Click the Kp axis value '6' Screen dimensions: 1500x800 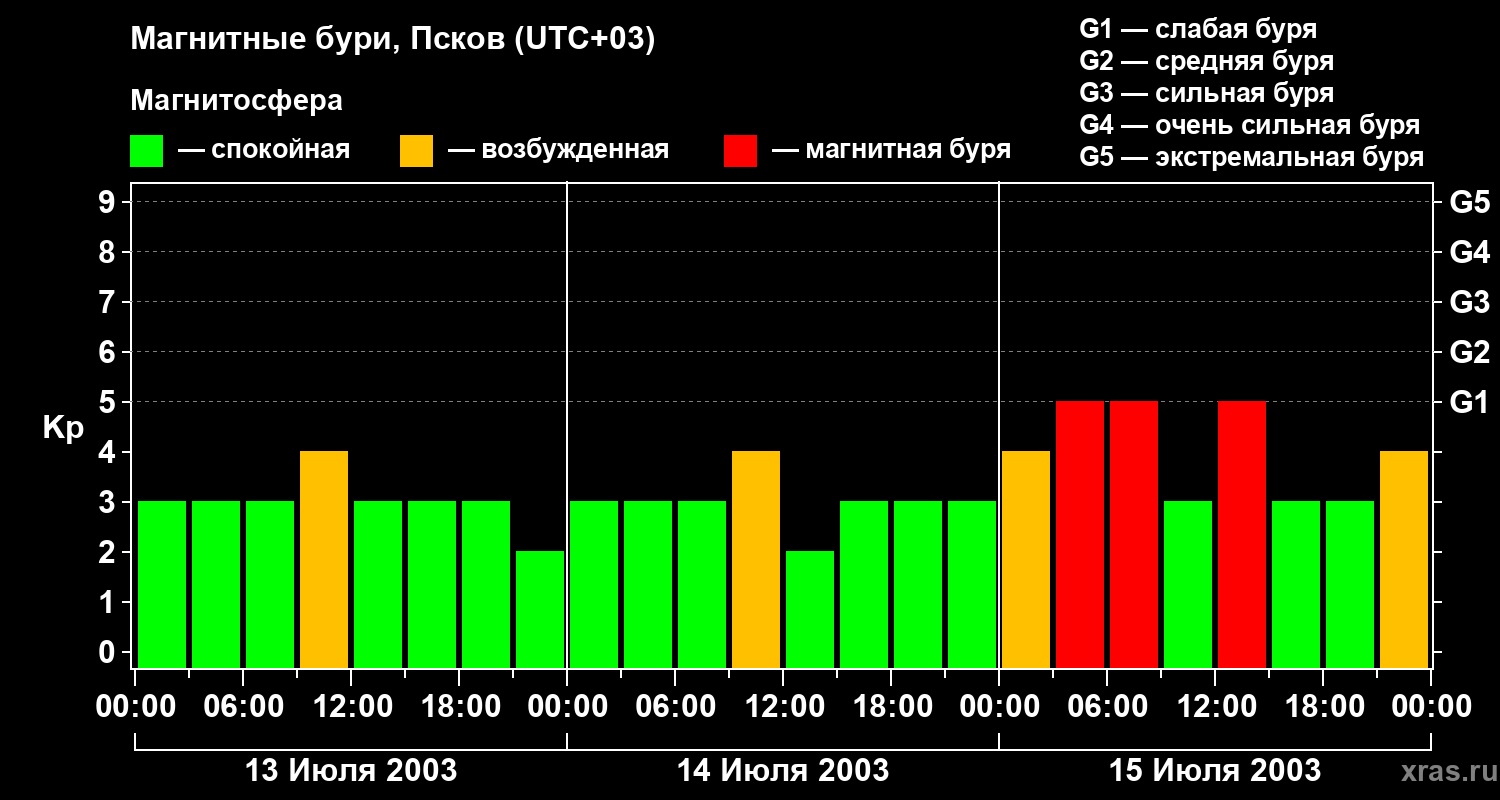point(109,352)
